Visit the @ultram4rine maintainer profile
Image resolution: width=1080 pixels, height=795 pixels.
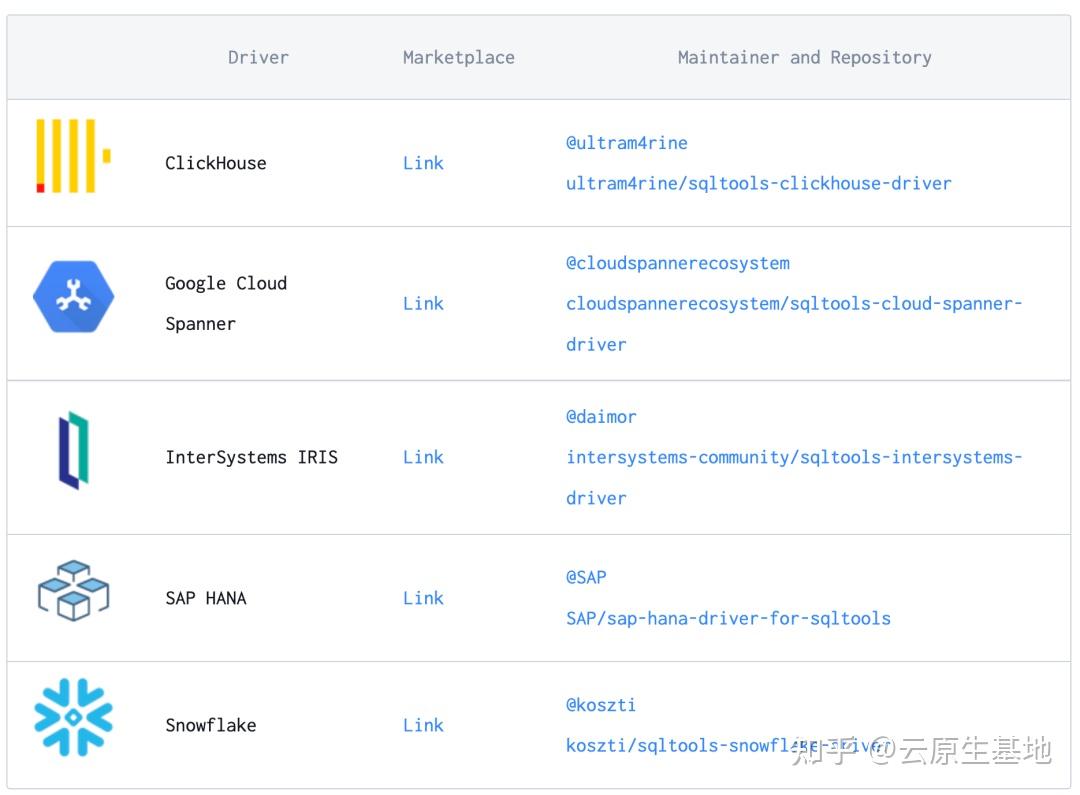[626, 143]
